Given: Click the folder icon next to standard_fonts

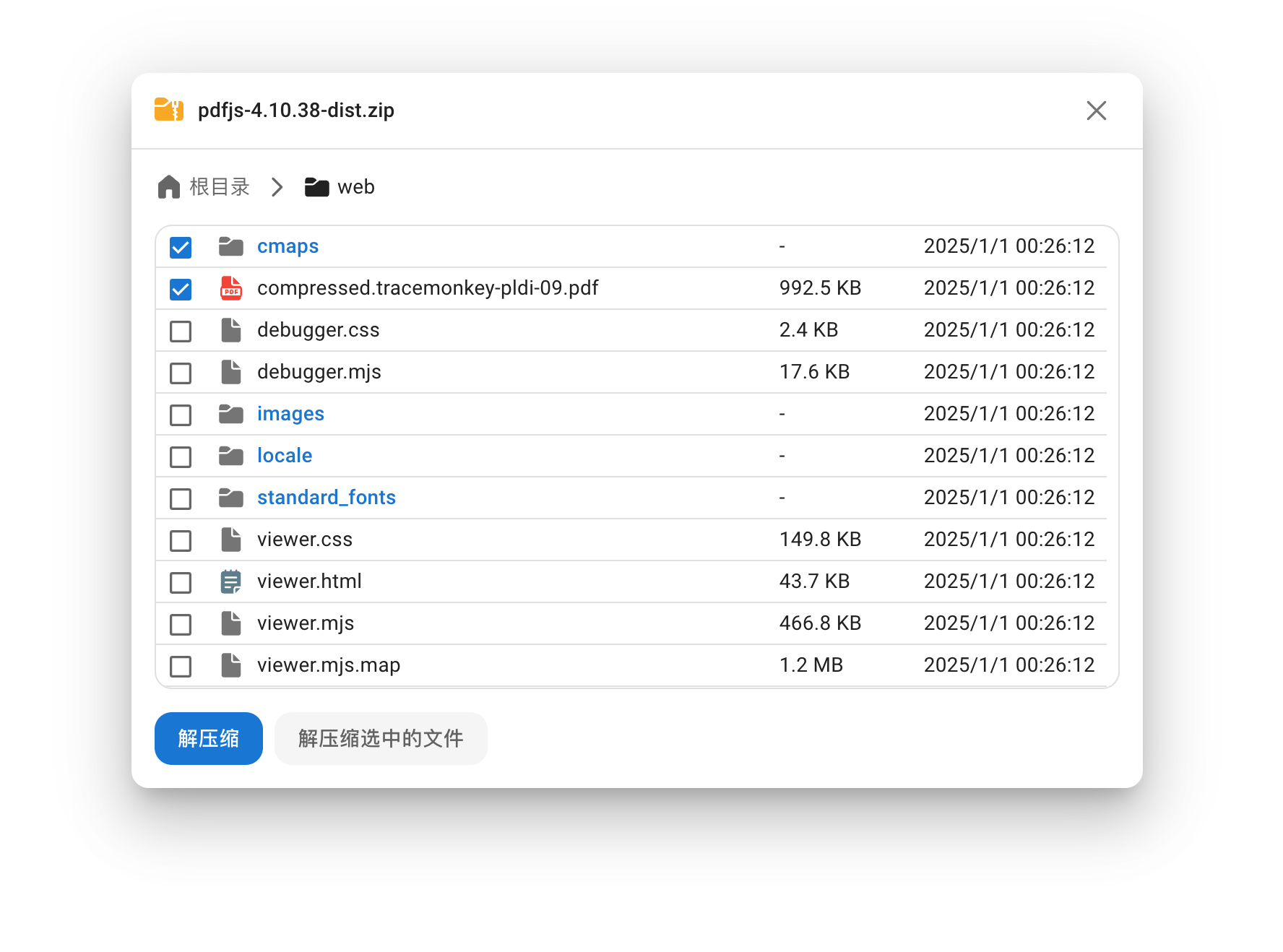Looking at the screenshot, I should point(230,498).
